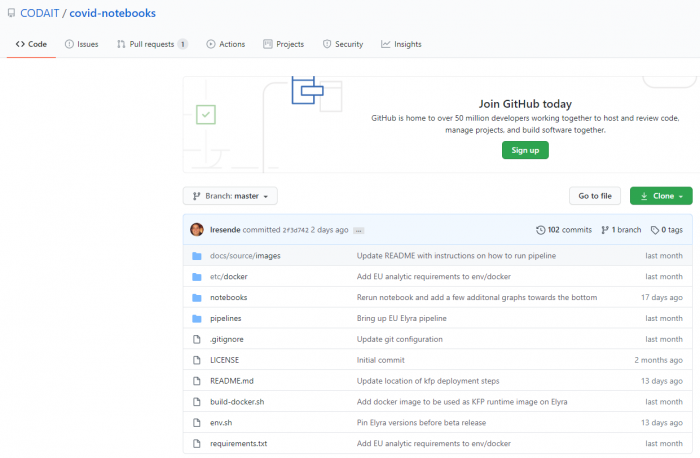Click the file icon beside LICENSE
700x458 pixels.
tap(196, 359)
